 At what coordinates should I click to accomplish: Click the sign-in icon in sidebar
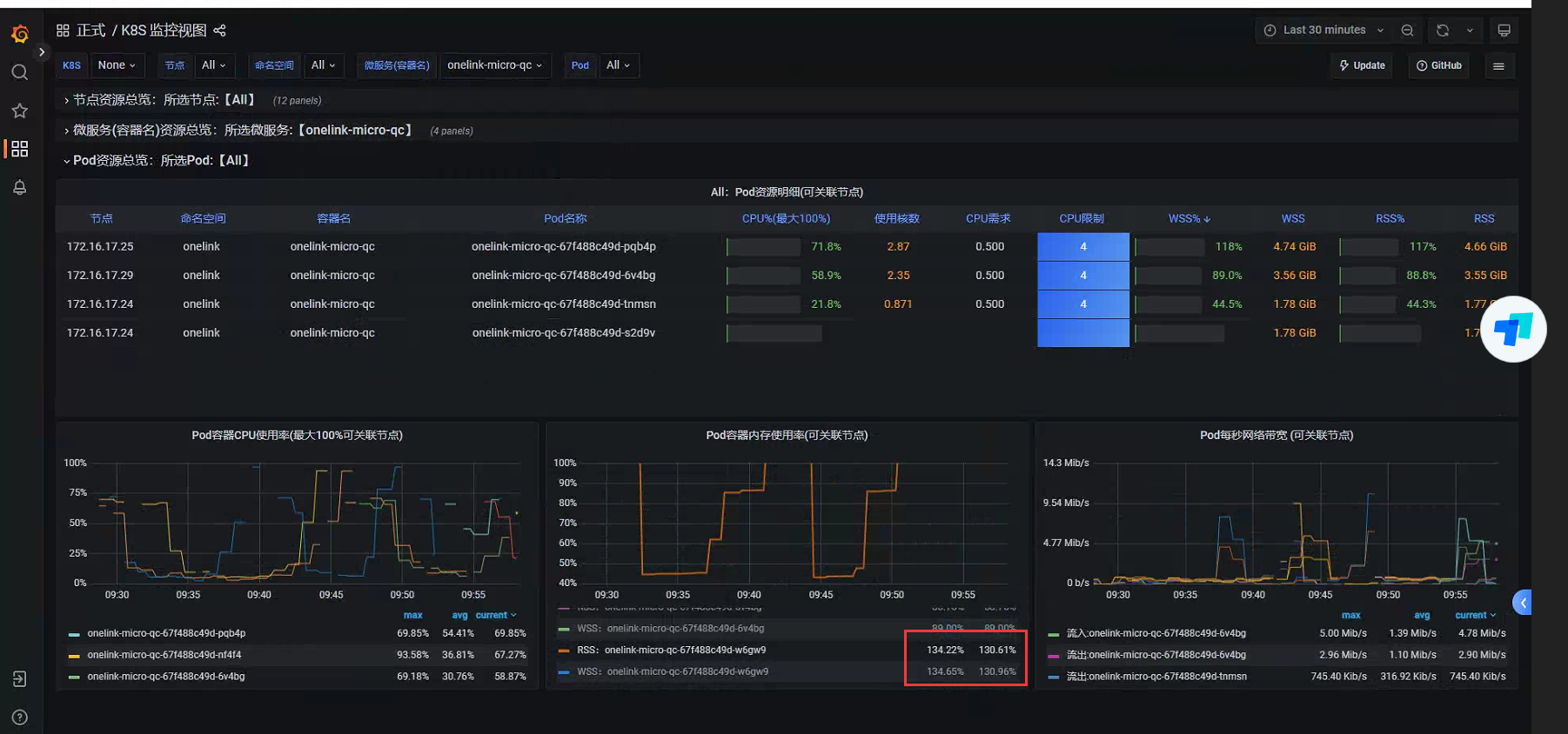20,679
